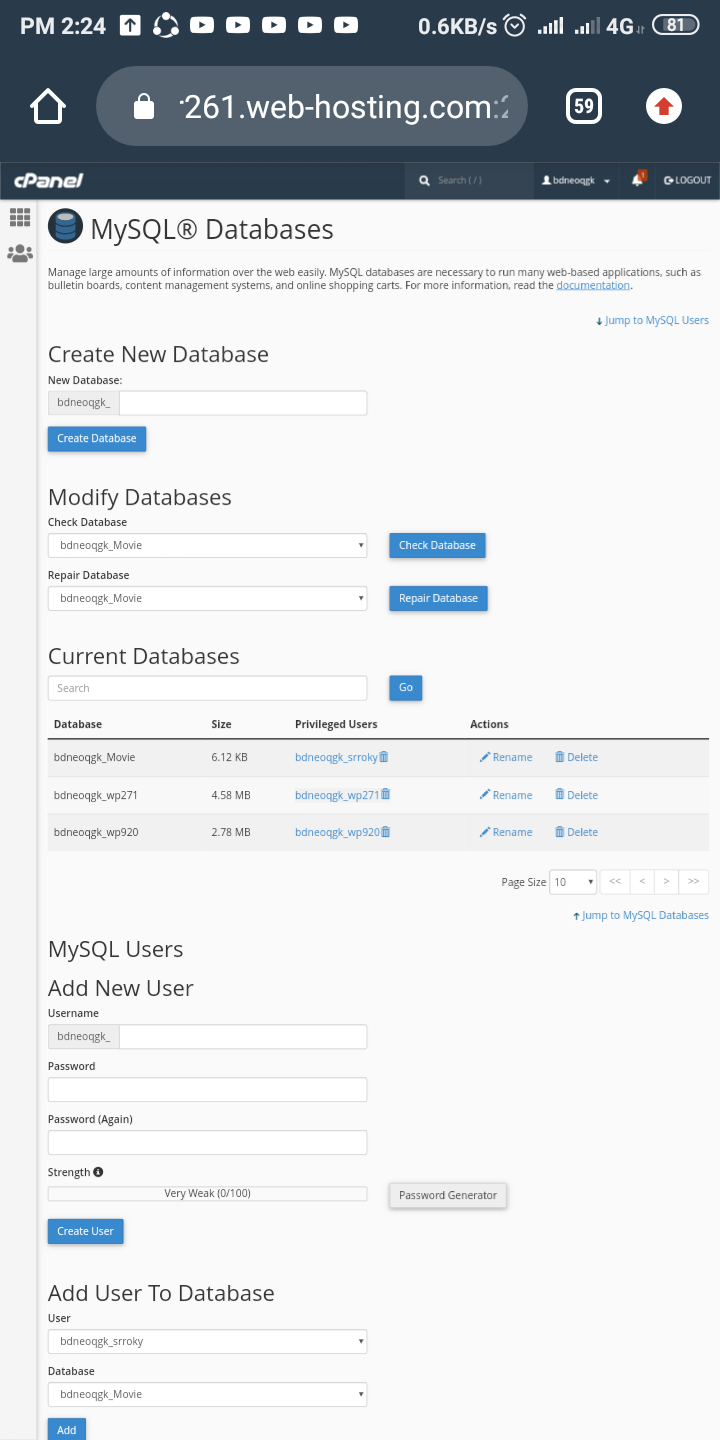720x1440 pixels.
Task: Open the Repair Database dropdown
Action: [207, 598]
